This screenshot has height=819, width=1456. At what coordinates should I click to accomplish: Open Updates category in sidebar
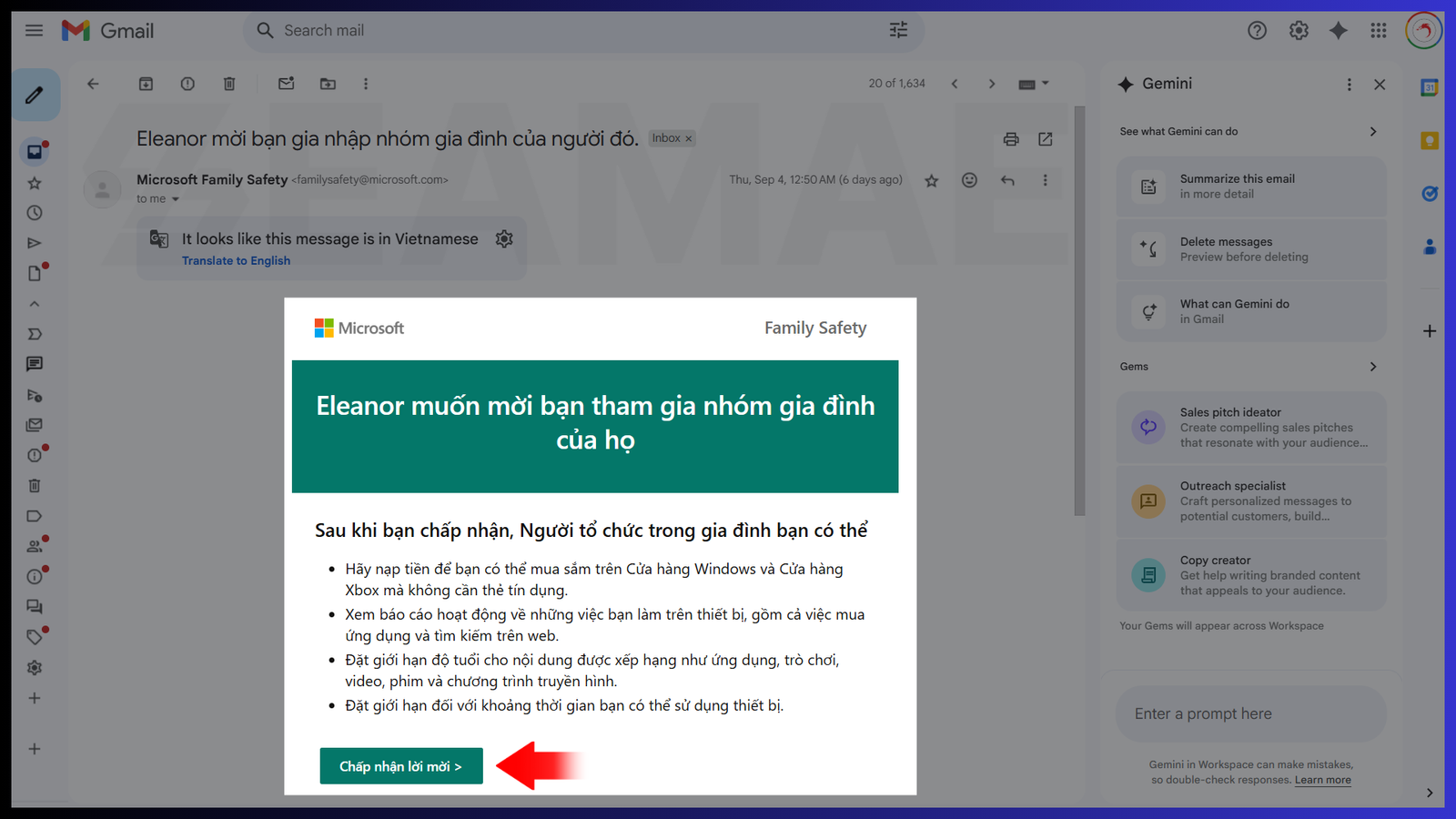coord(35,576)
